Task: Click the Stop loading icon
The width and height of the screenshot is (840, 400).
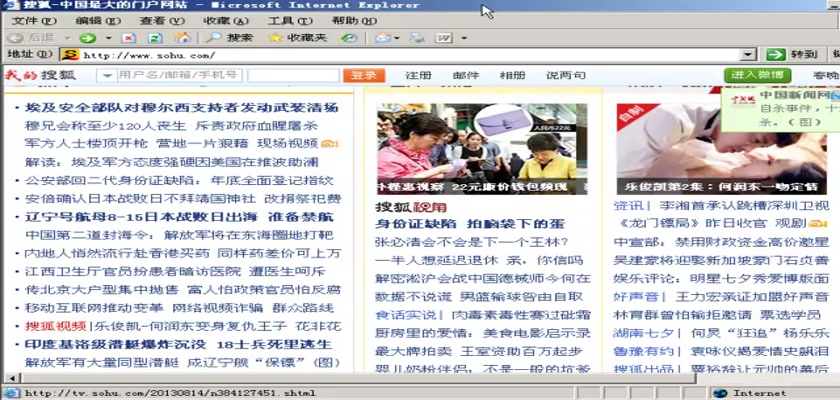Action: [129, 38]
